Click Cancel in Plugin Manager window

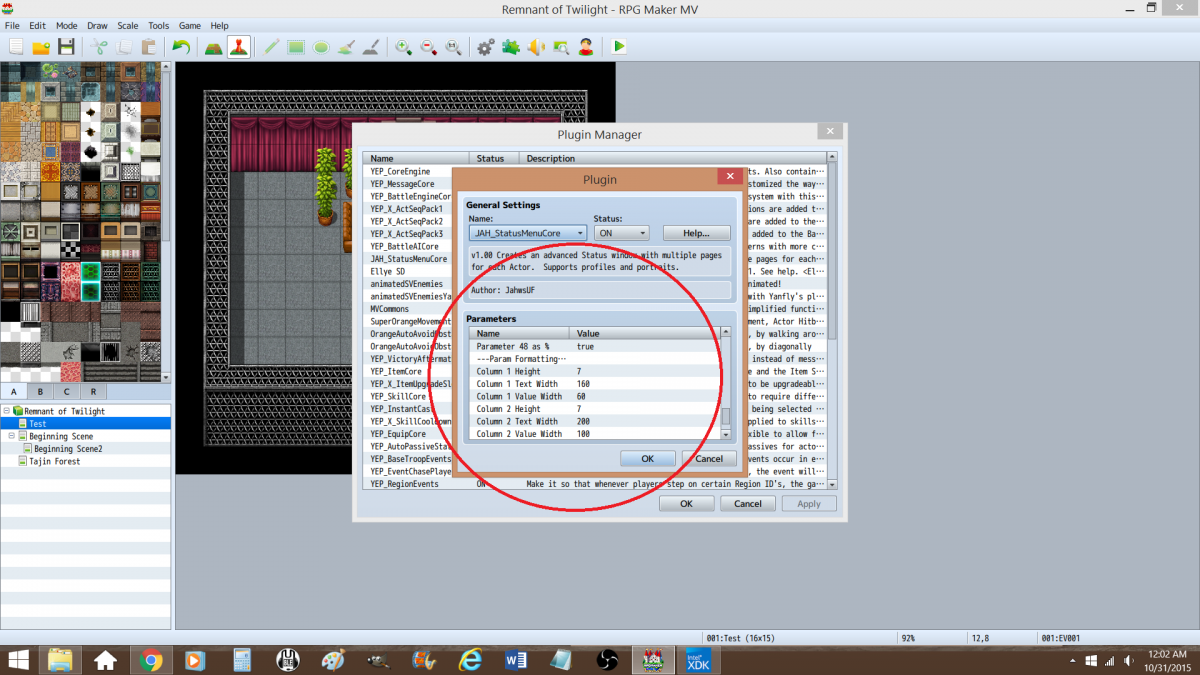tap(748, 503)
